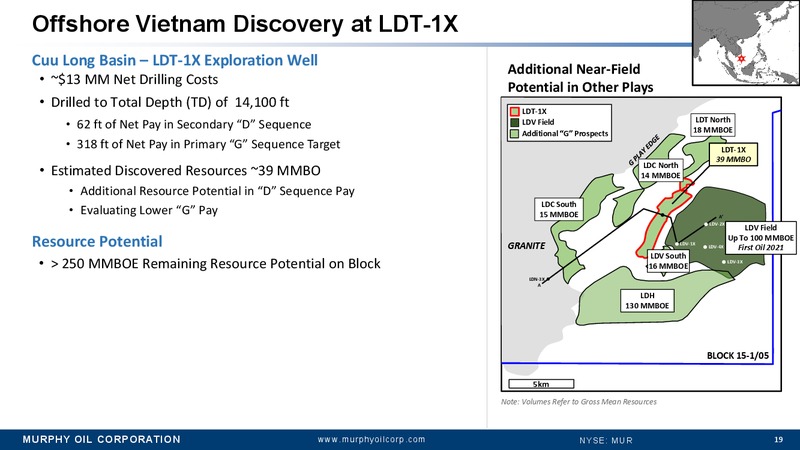This screenshot has width=800, height=450.
Task: Click the red star marker on locator map
Action: point(741,58)
